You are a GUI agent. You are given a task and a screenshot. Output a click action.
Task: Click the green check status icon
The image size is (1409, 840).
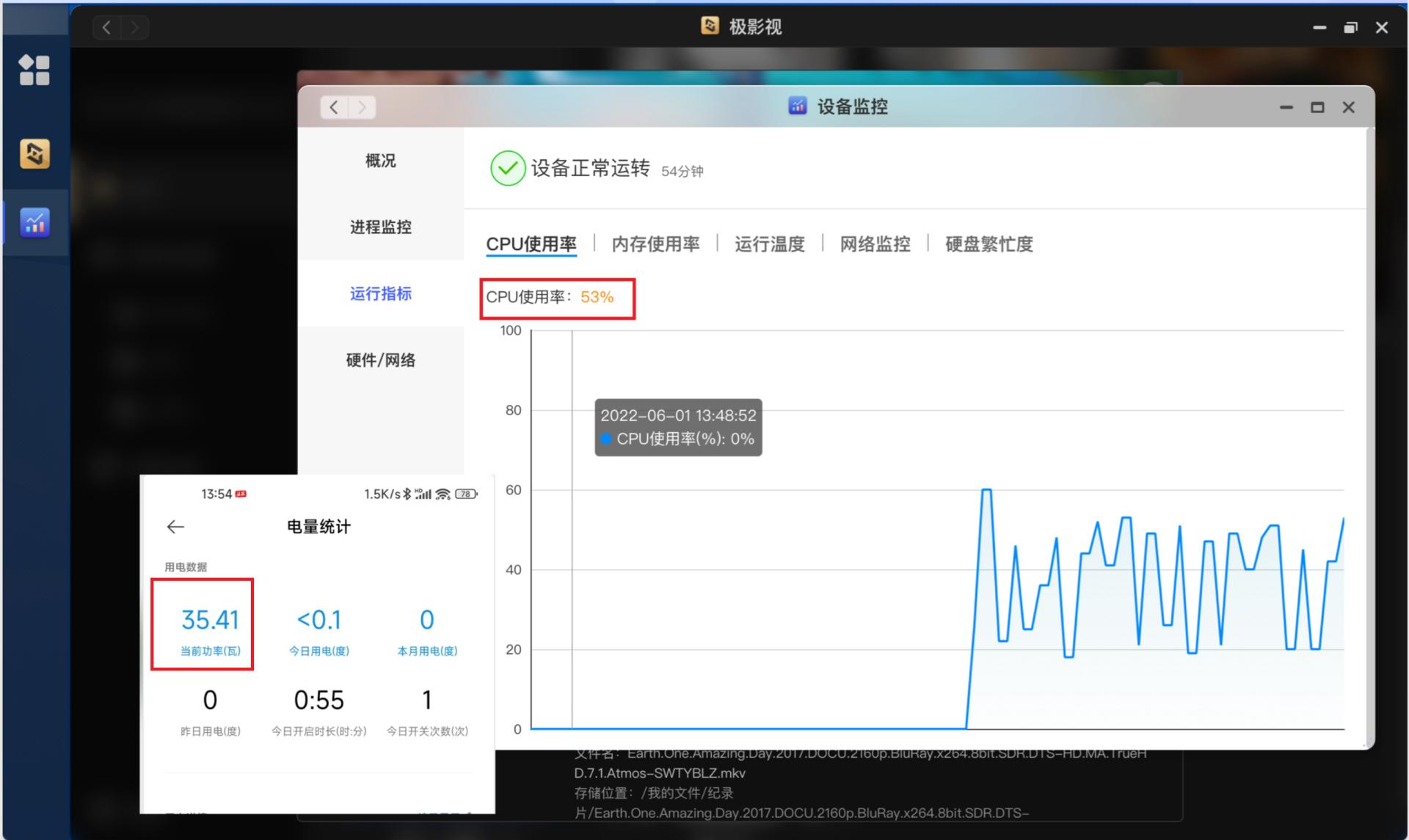tap(507, 167)
